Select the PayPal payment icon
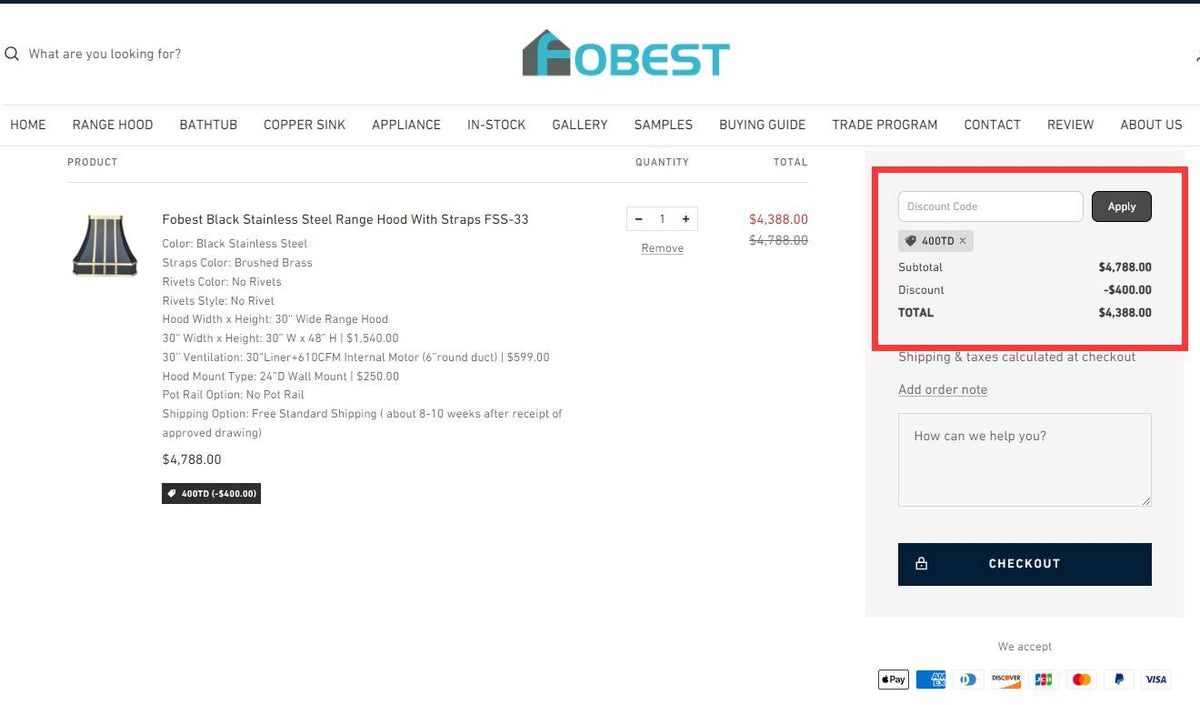 tap(1119, 679)
